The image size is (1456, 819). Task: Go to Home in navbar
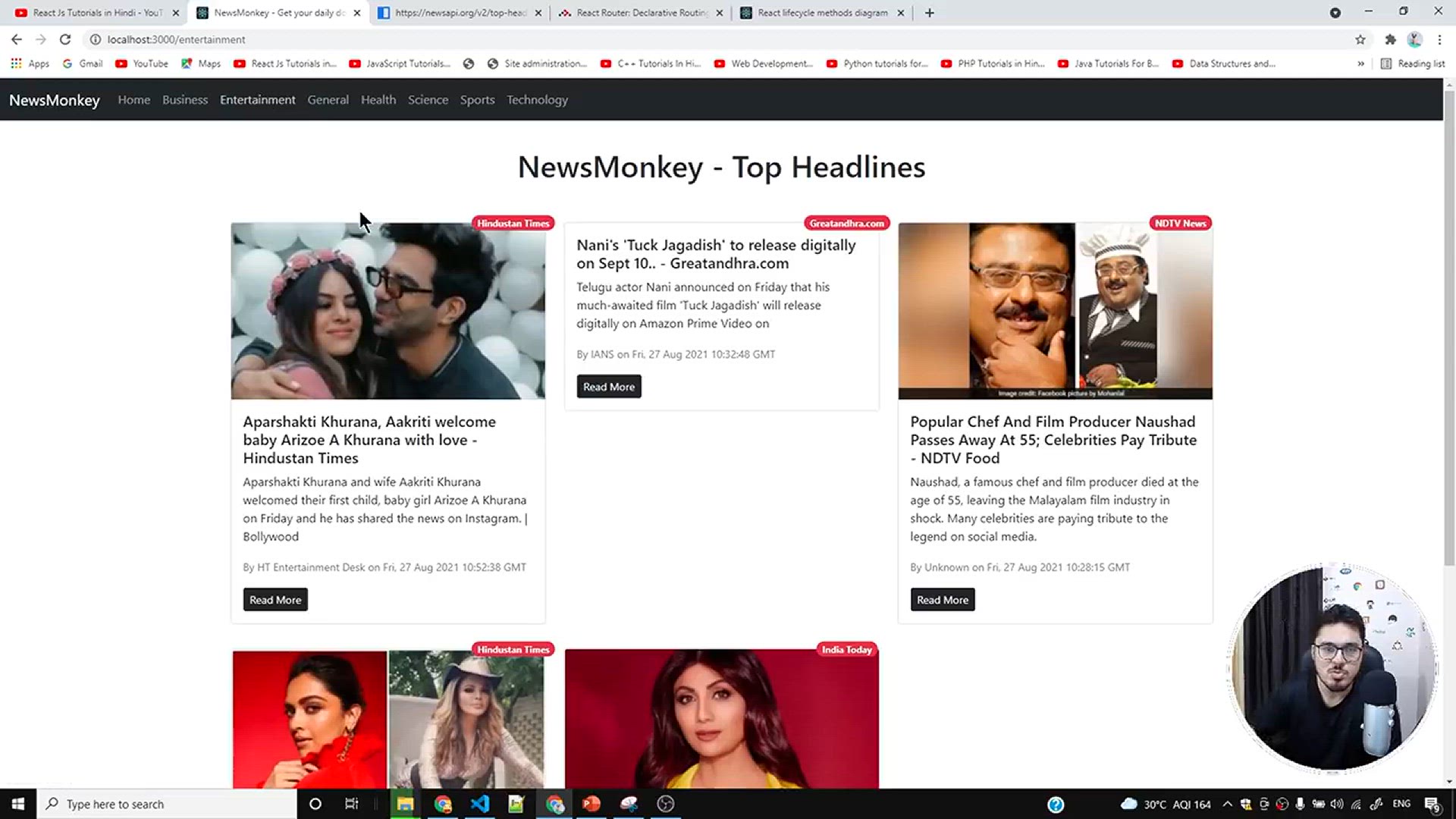[x=134, y=100]
